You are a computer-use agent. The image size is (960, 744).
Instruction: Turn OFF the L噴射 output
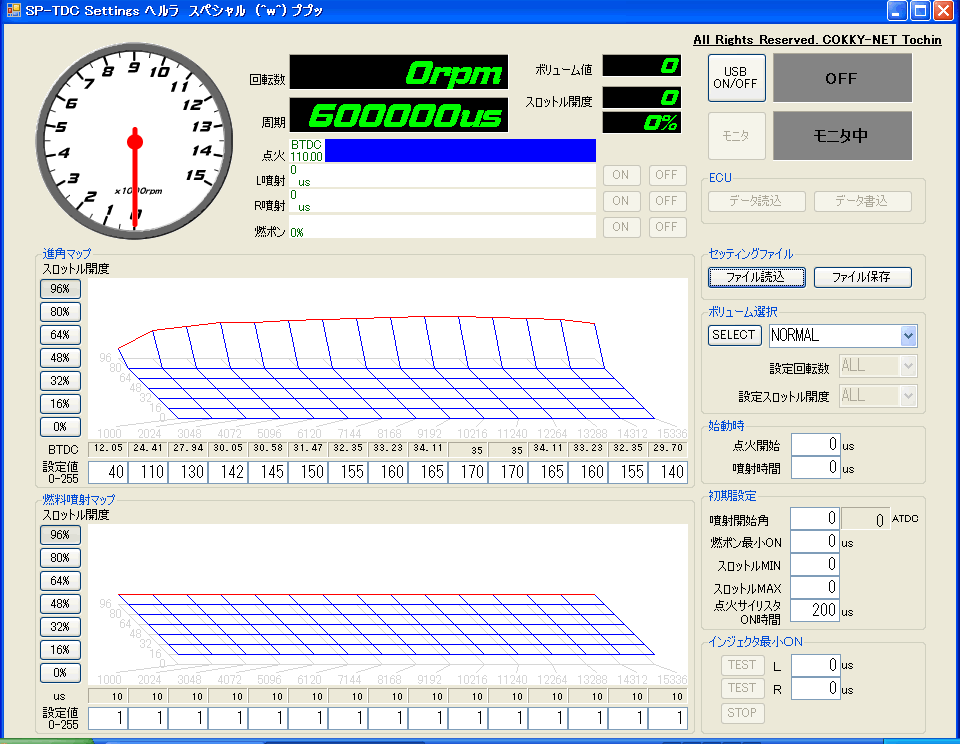pos(667,175)
